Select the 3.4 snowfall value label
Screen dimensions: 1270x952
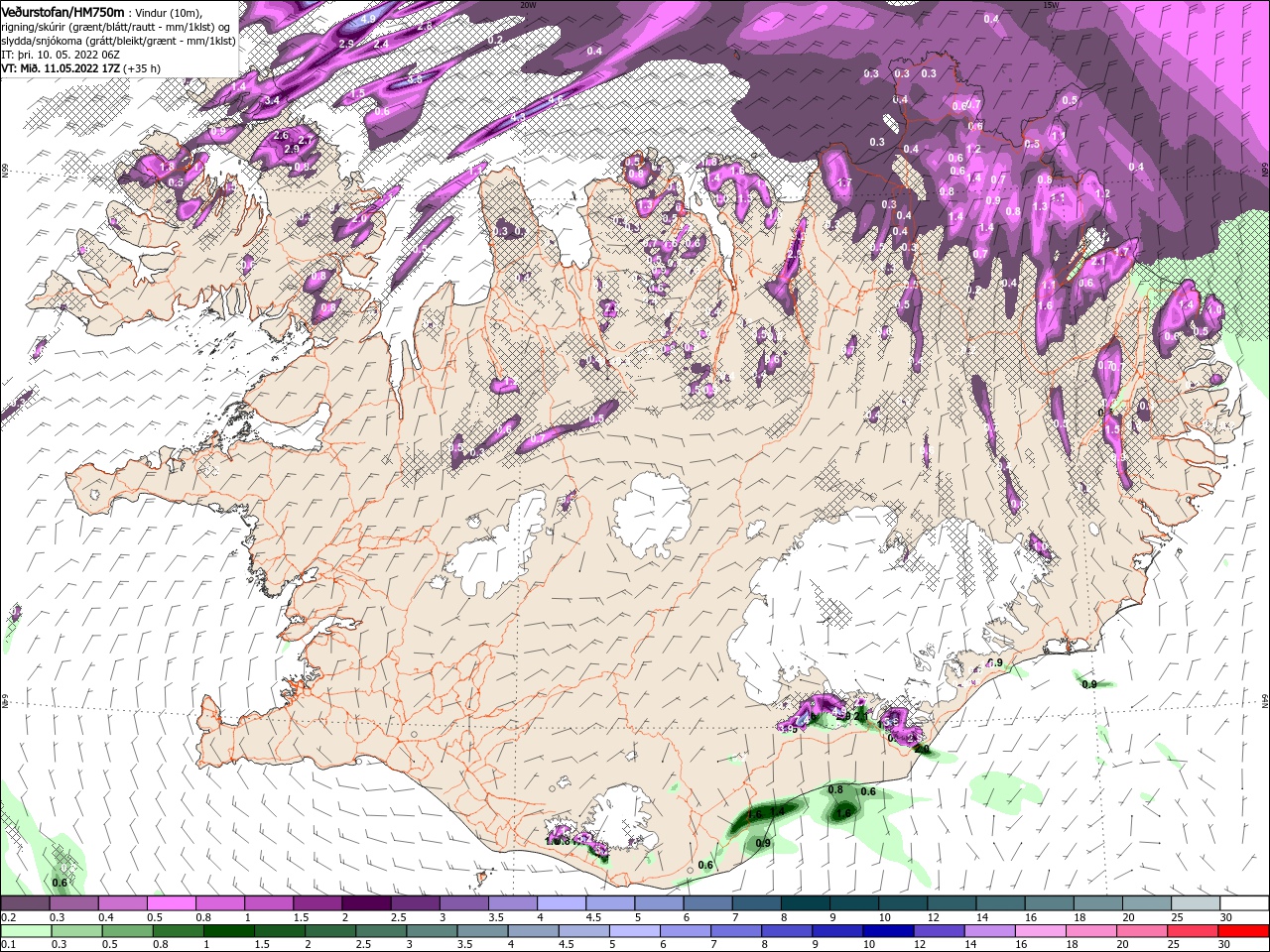point(273,100)
